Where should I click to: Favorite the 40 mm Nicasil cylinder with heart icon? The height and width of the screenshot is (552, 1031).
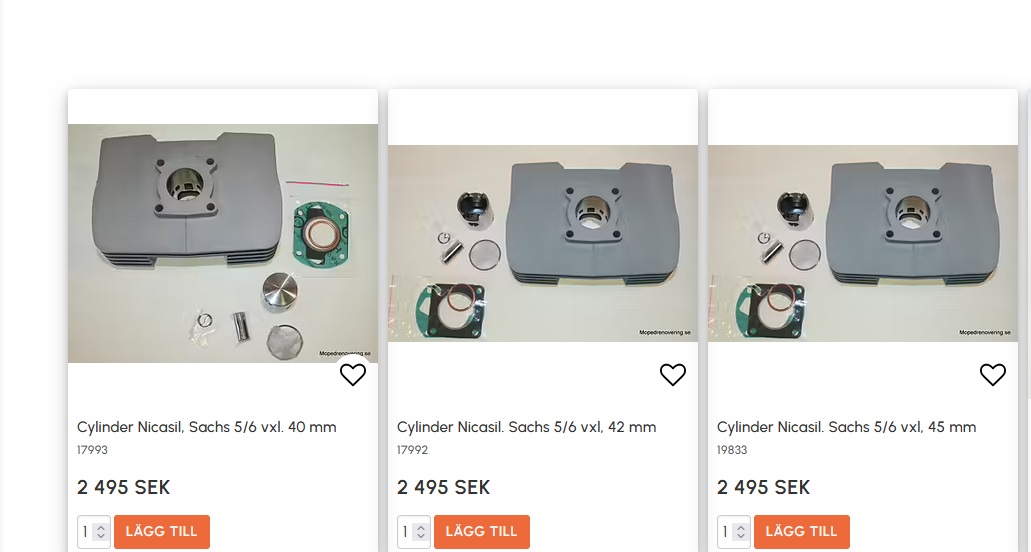352,375
